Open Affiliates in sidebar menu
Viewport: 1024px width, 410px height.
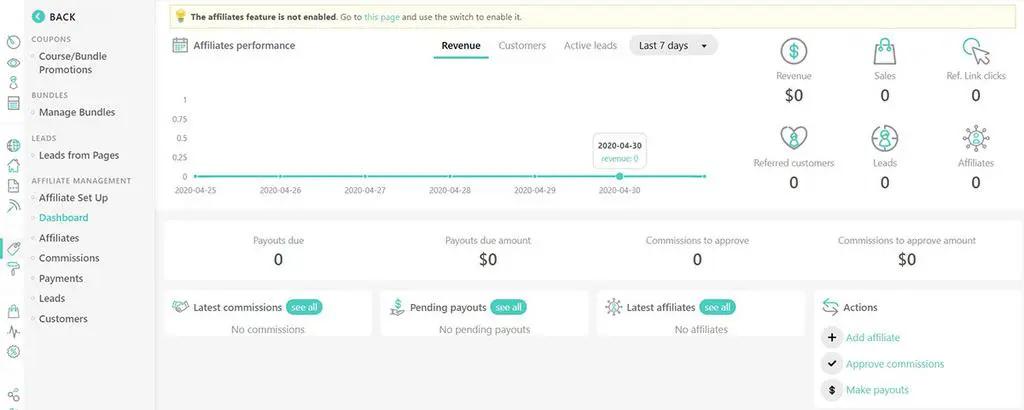click(59, 238)
